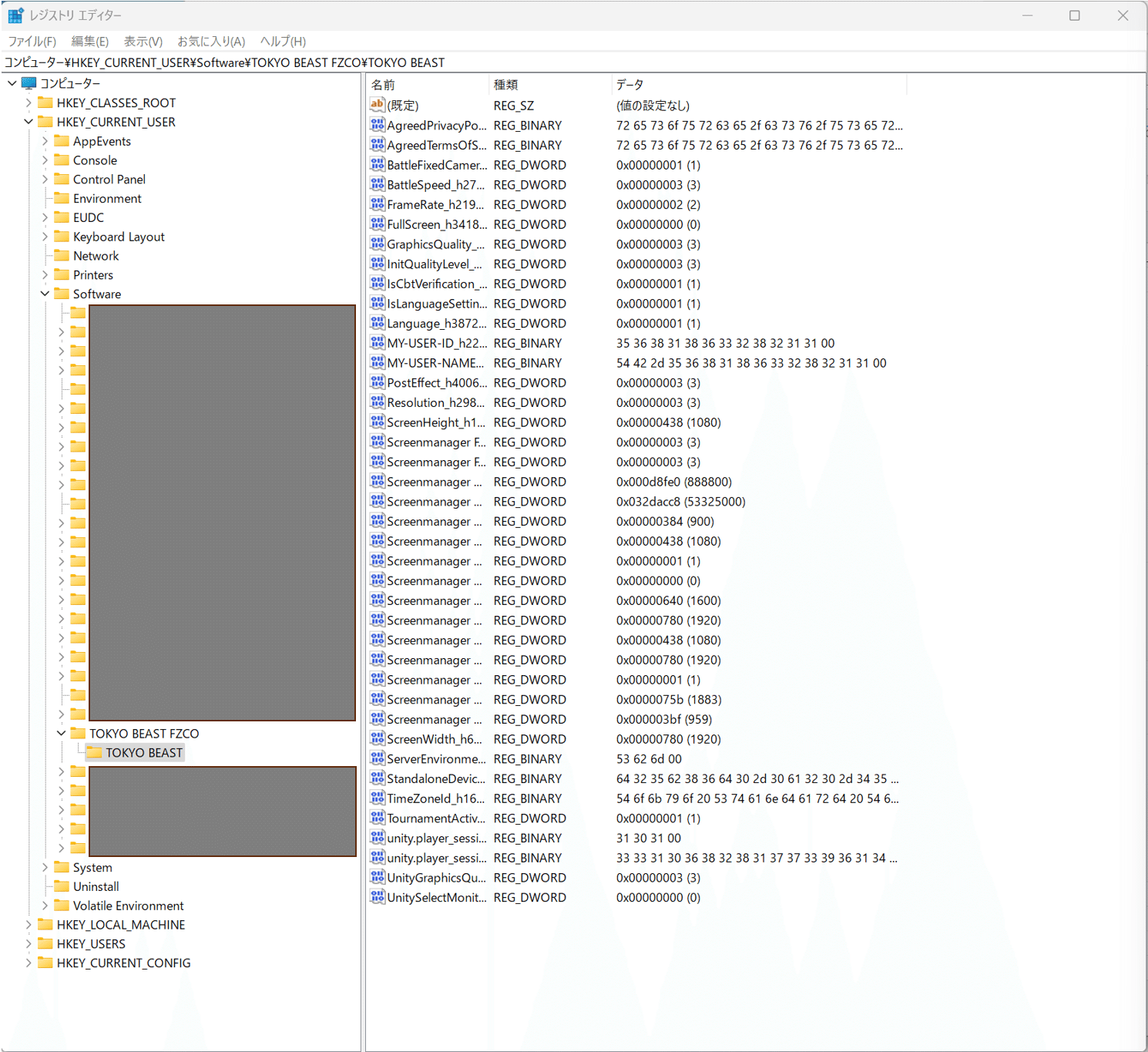Click the PostEffect_h4006... value icon
This screenshot has height=1052, width=1148.
(x=378, y=382)
